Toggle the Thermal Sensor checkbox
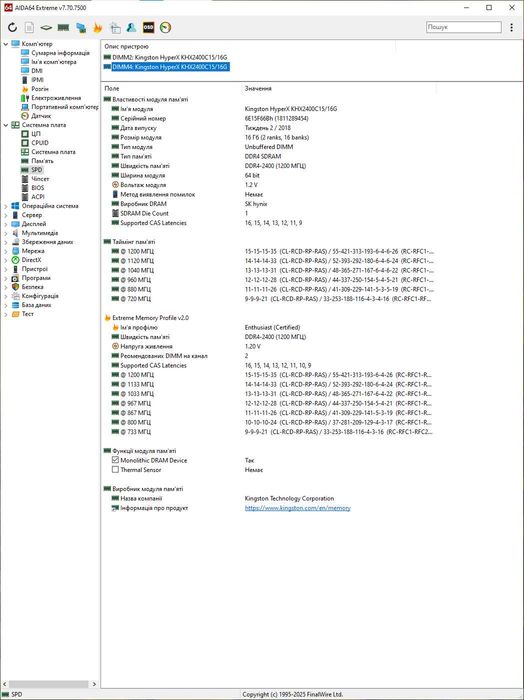 [115, 470]
